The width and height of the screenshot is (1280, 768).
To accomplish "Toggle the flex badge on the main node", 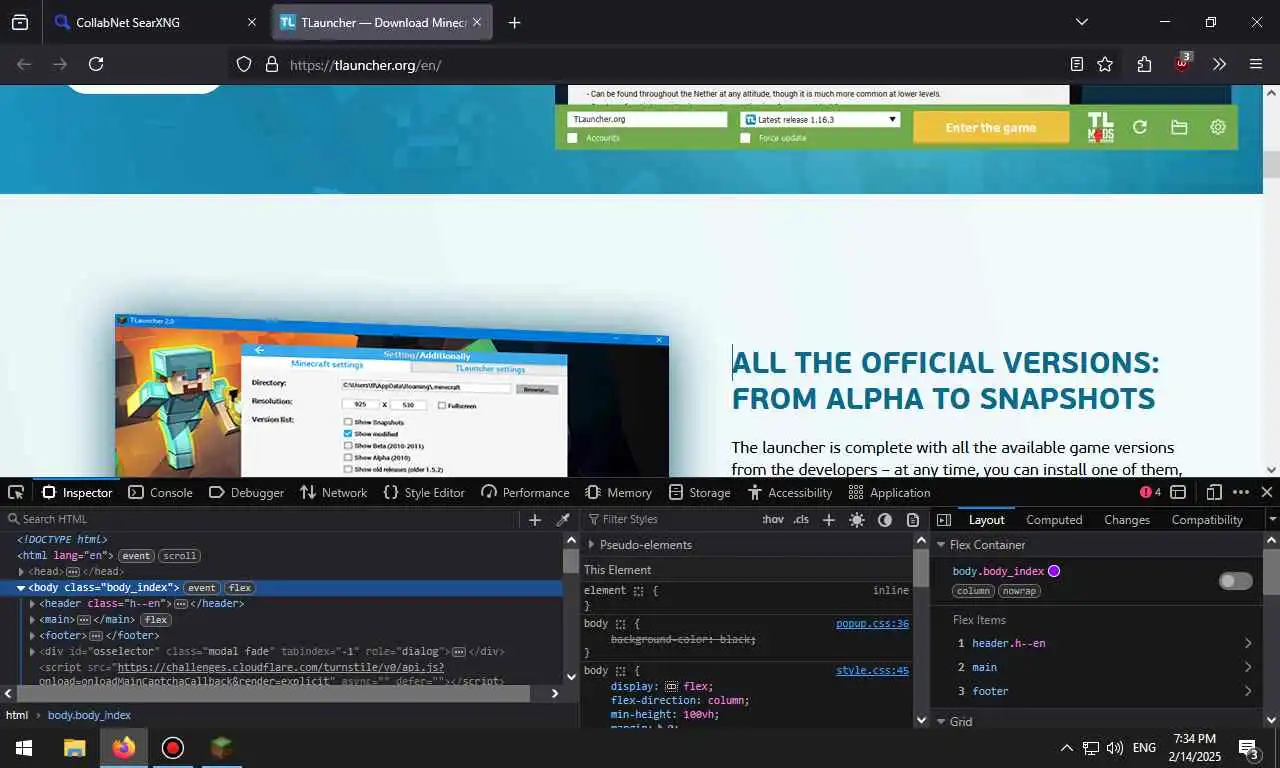I will point(155,620).
